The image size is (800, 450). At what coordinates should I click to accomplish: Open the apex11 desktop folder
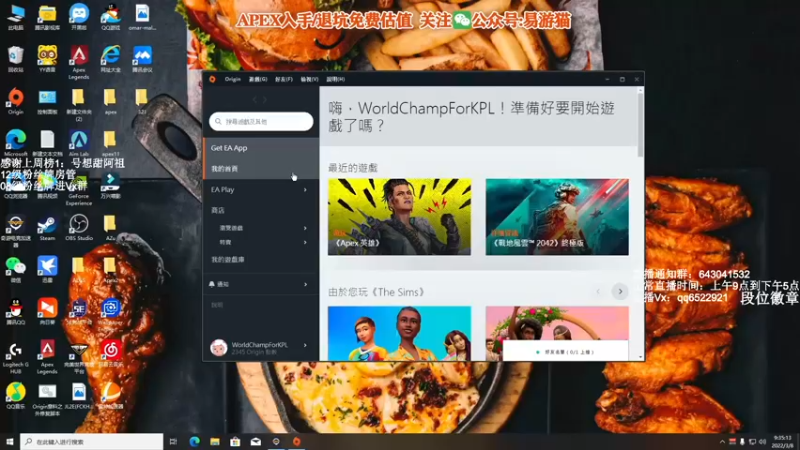[x=110, y=143]
